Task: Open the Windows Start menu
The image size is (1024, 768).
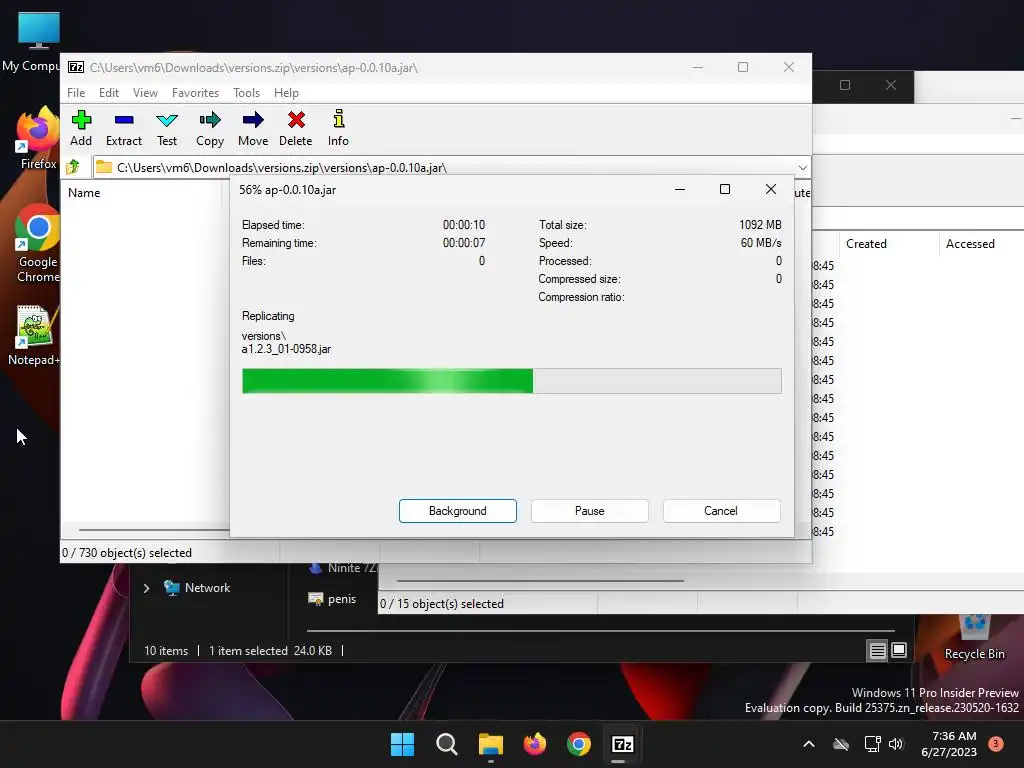Action: (402, 744)
